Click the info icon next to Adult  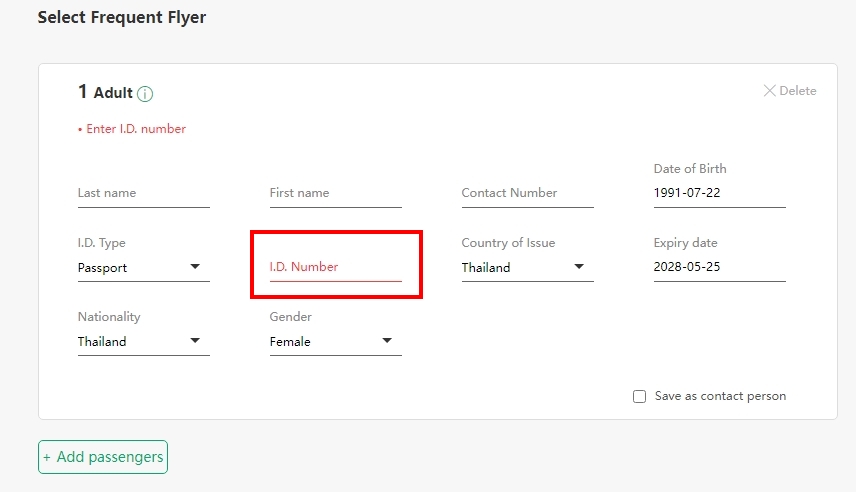tap(145, 94)
